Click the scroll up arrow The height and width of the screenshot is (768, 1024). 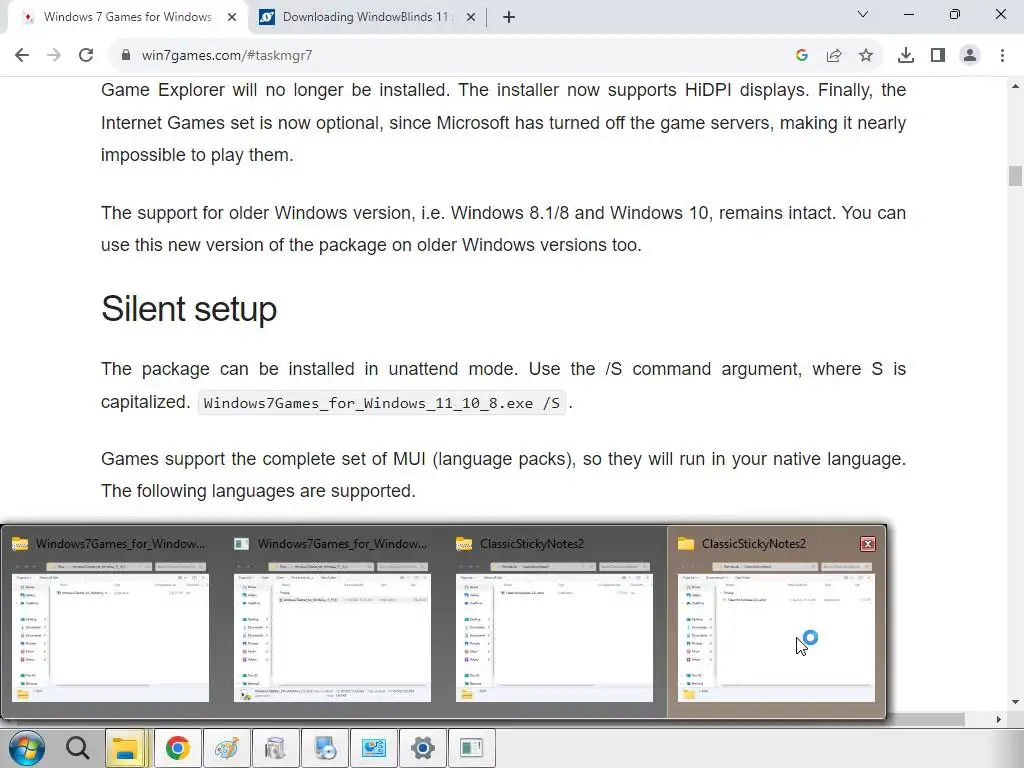[1015, 86]
